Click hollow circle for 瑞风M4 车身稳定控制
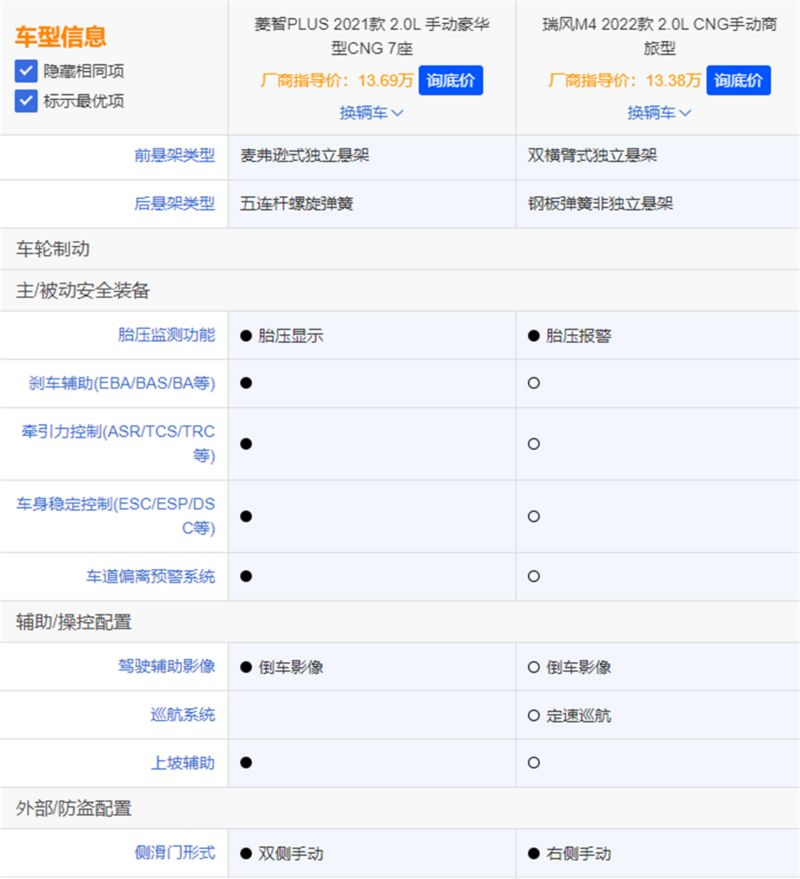The height and width of the screenshot is (879, 800). (x=534, y=516)
